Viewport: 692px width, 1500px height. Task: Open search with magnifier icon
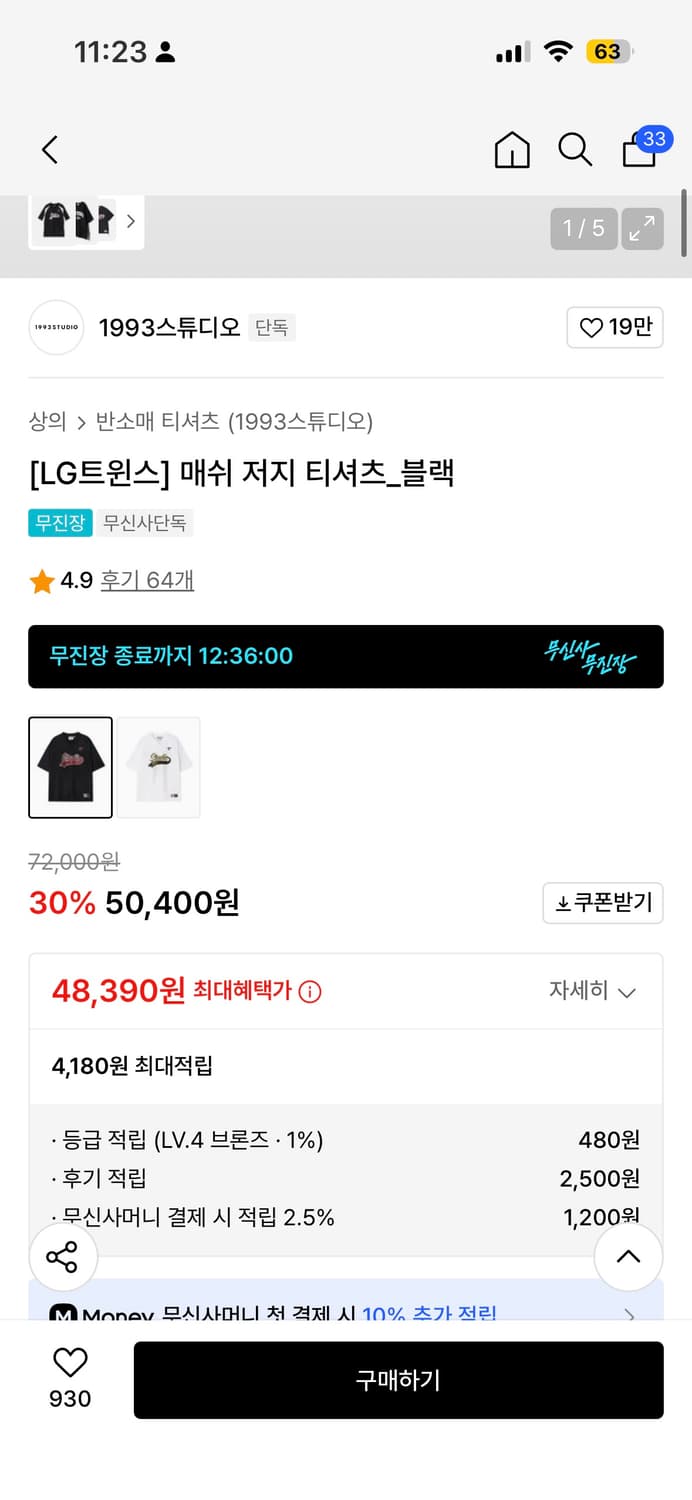(575, 150)
